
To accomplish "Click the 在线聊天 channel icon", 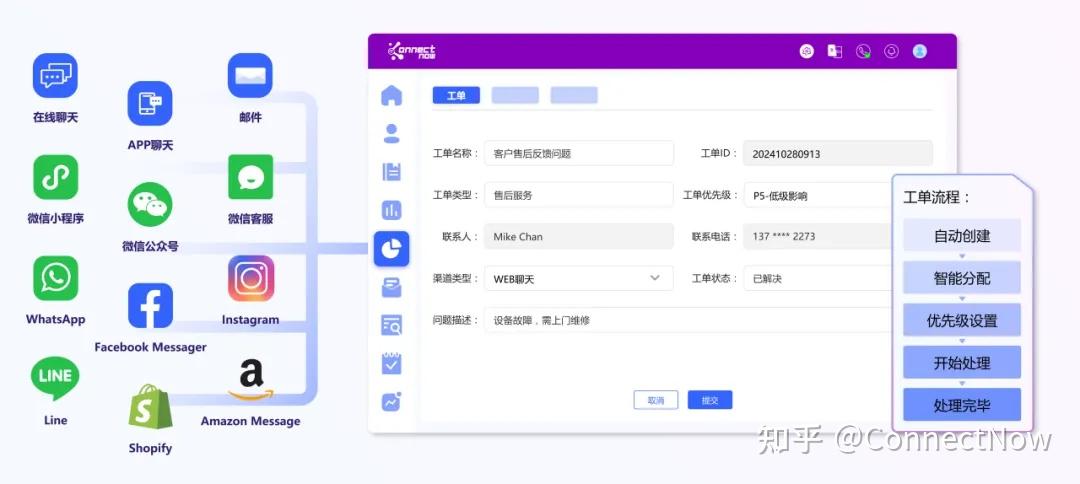I will (x=55, y=76).
